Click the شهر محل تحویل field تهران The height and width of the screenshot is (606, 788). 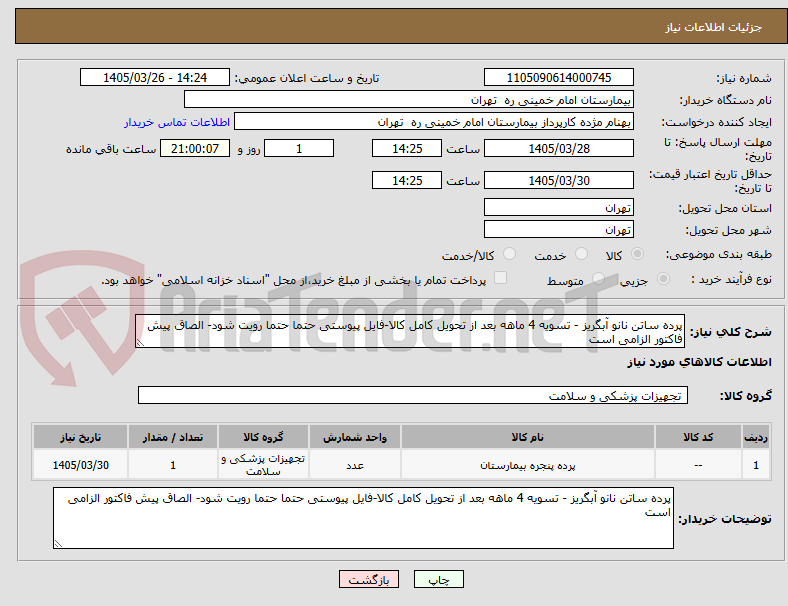(559, 229)
